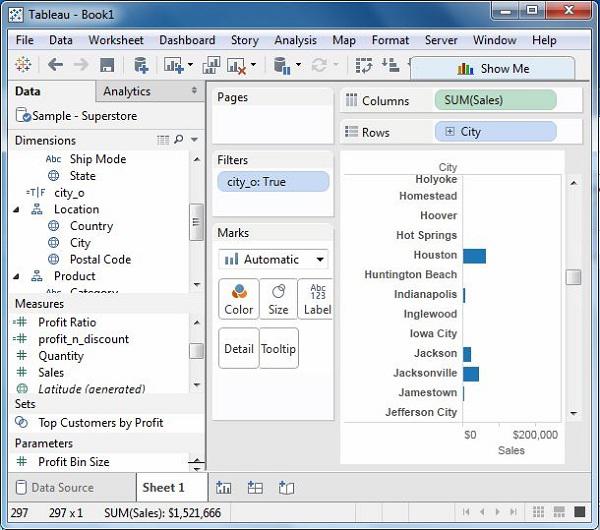Click the Detail marks button

[239, 348]
